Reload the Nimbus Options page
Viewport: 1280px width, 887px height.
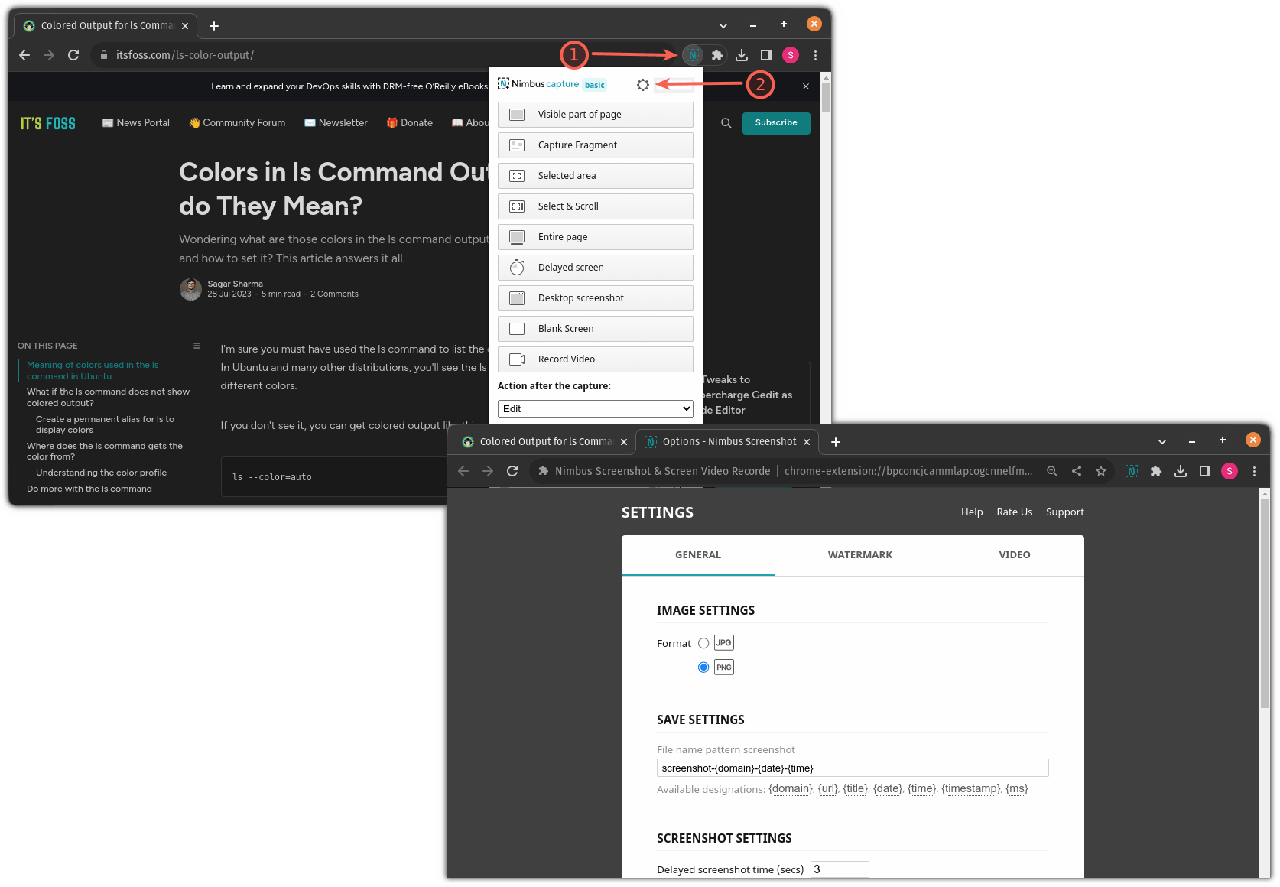tap(513, 471)
